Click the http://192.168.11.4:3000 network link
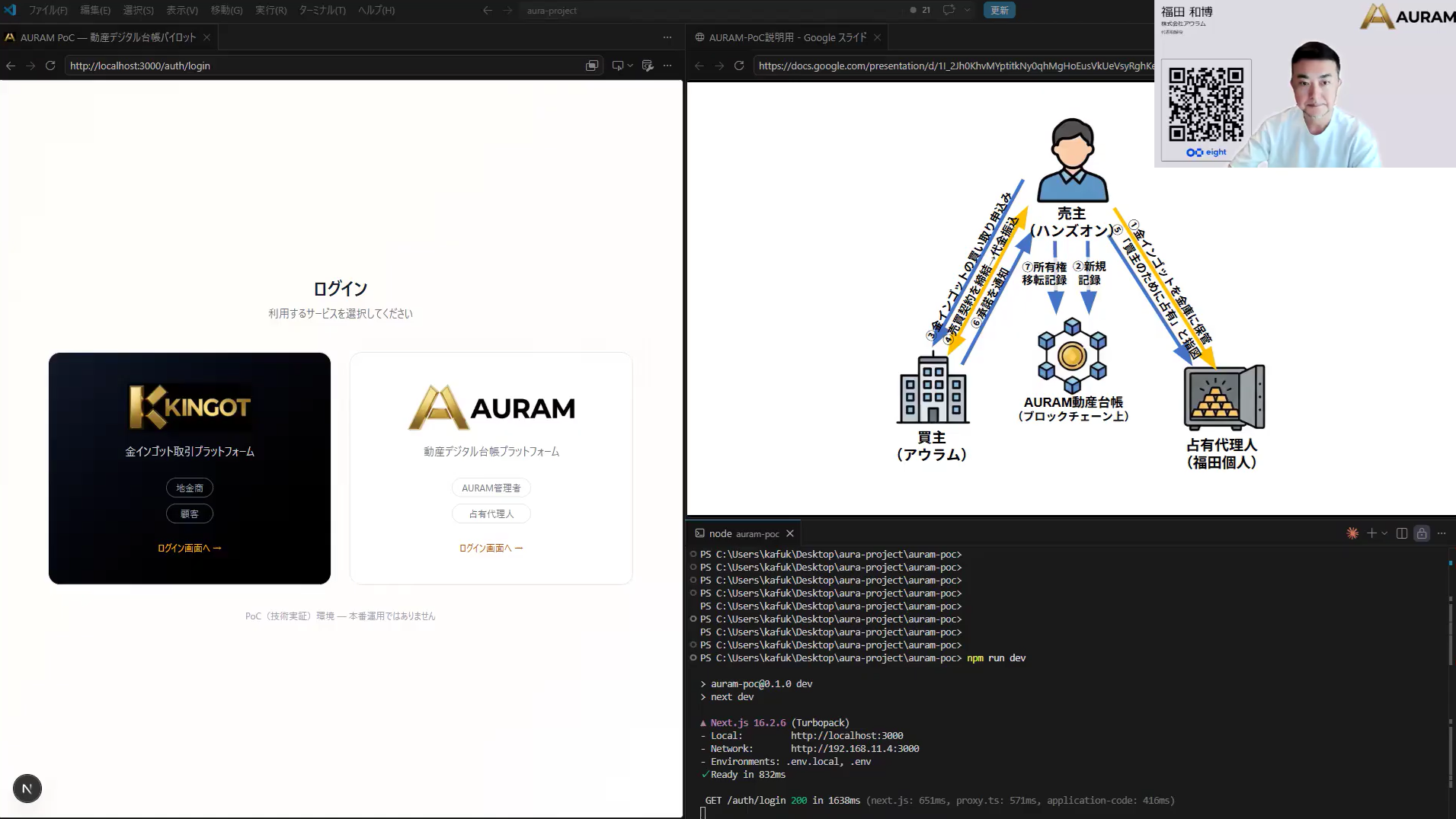Screen dimensions: 1456x819 point(855,748)
